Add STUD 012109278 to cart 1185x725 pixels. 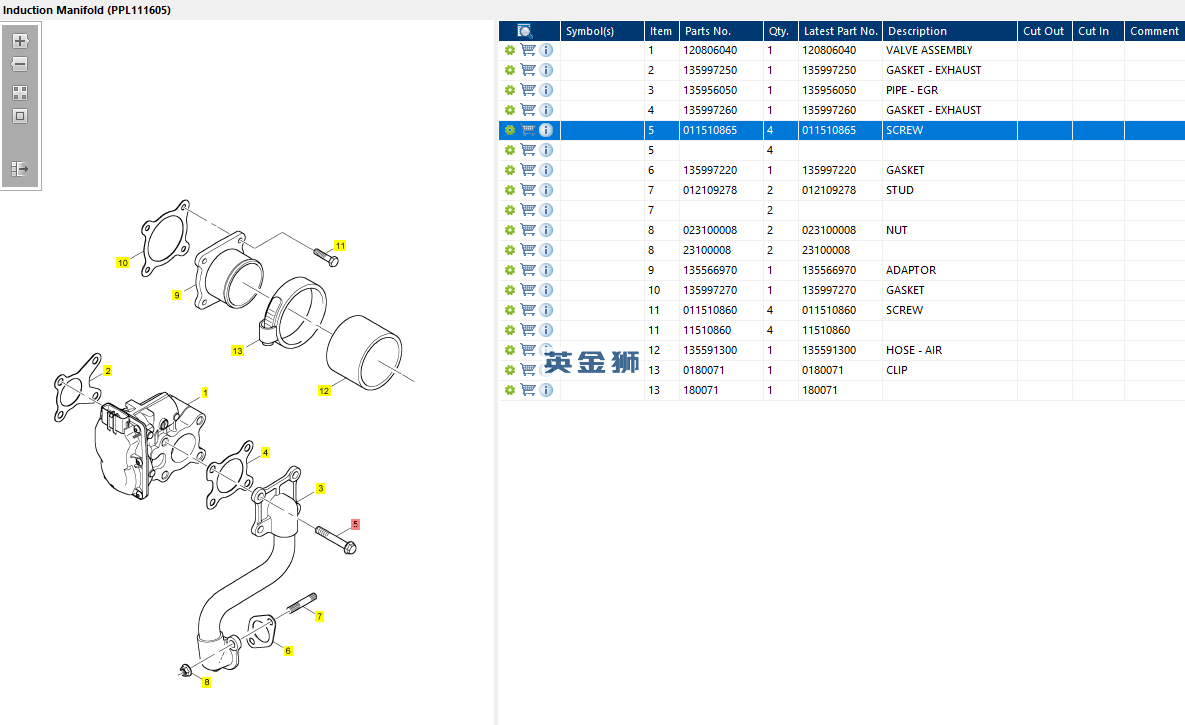tap(528, 190)
